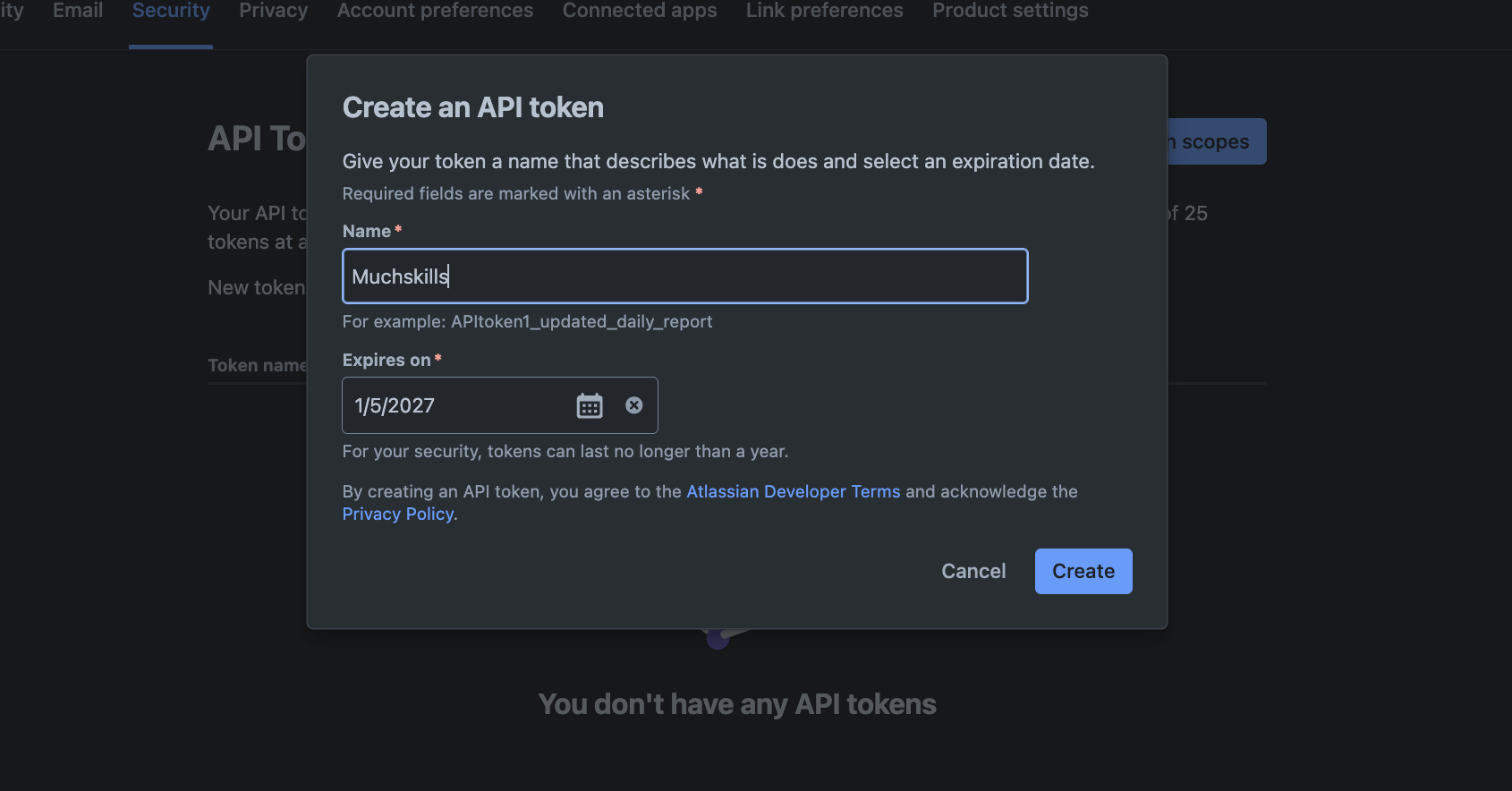Select the Security tab
Image resolution: width=1512 pixels, height=791 pixels.
click(171, 11)
